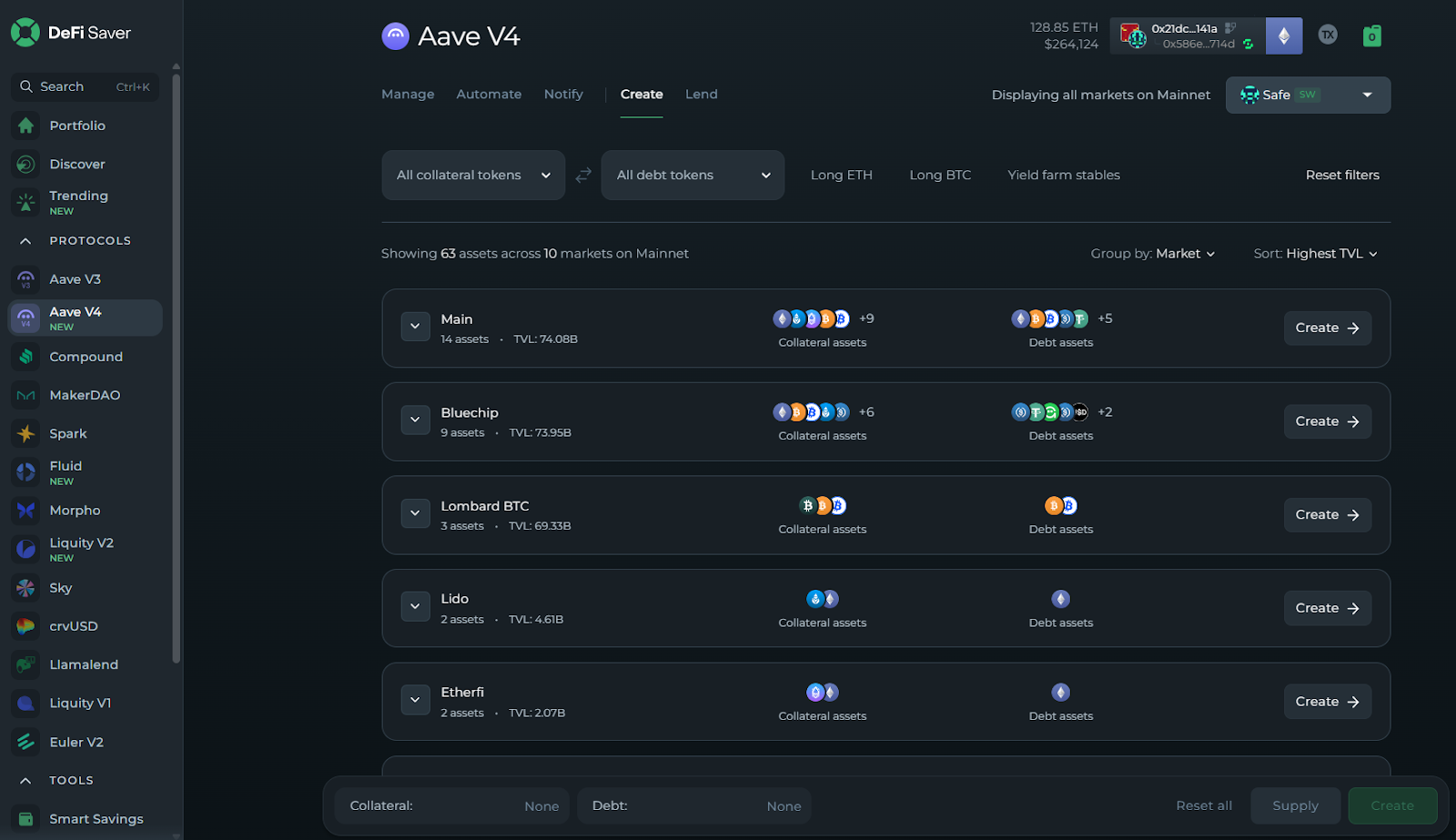Collapse the TOOLS sidebar section
This screenshot has width=1456, height=840.
point(25,781)
